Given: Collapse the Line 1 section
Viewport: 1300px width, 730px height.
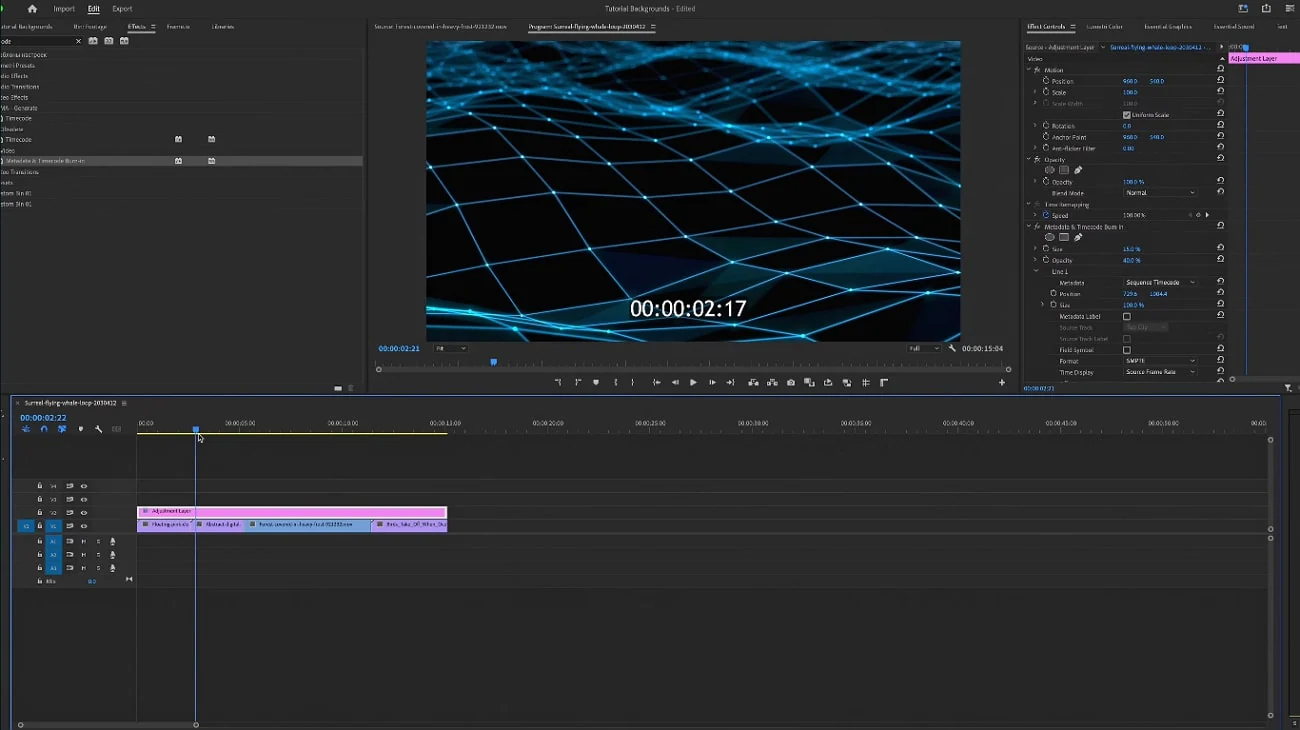Looking at the screenshot, I should point(1036,271).
